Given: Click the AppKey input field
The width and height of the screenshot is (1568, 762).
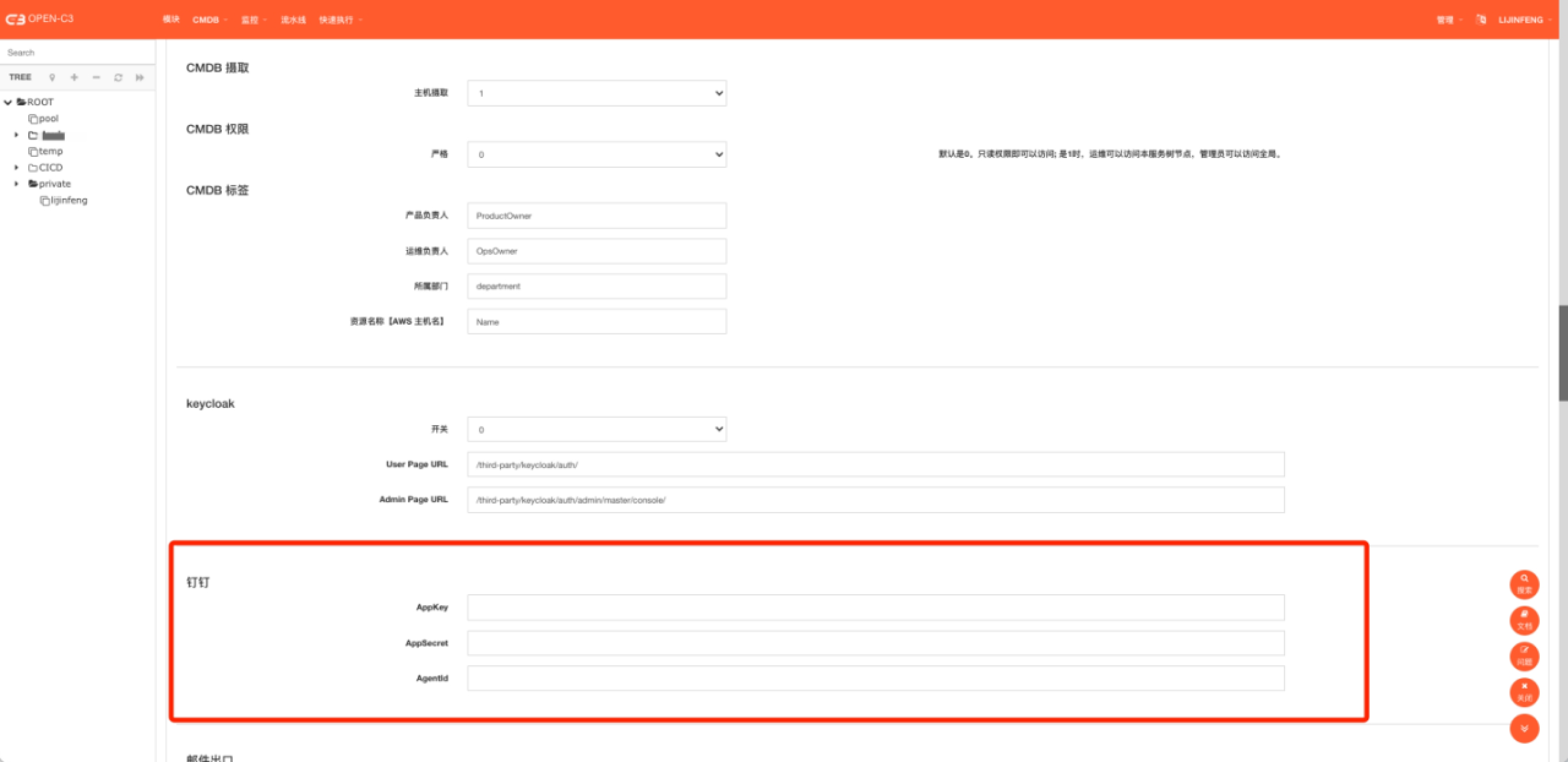Looking at the screenshot, I should (x=875, y=608).
